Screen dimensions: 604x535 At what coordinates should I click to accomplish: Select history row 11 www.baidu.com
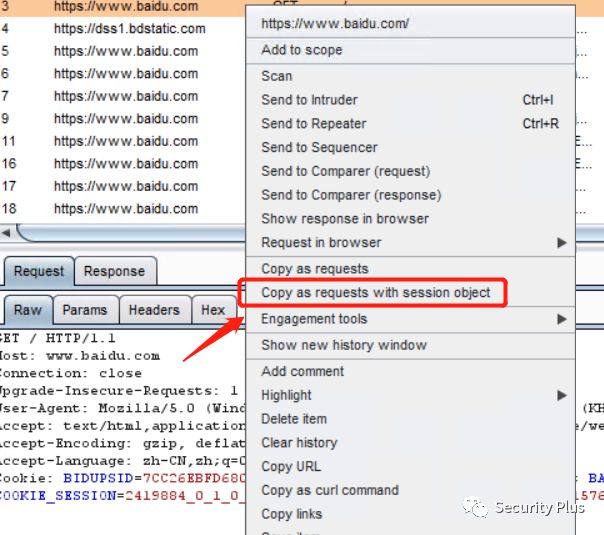point(122,141)
